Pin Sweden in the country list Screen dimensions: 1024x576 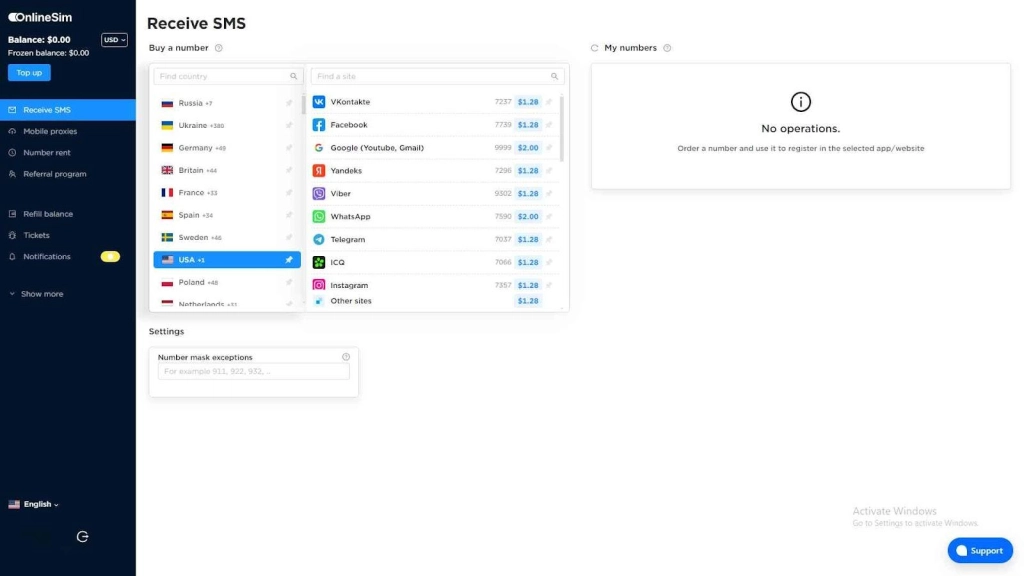point(289,238)
